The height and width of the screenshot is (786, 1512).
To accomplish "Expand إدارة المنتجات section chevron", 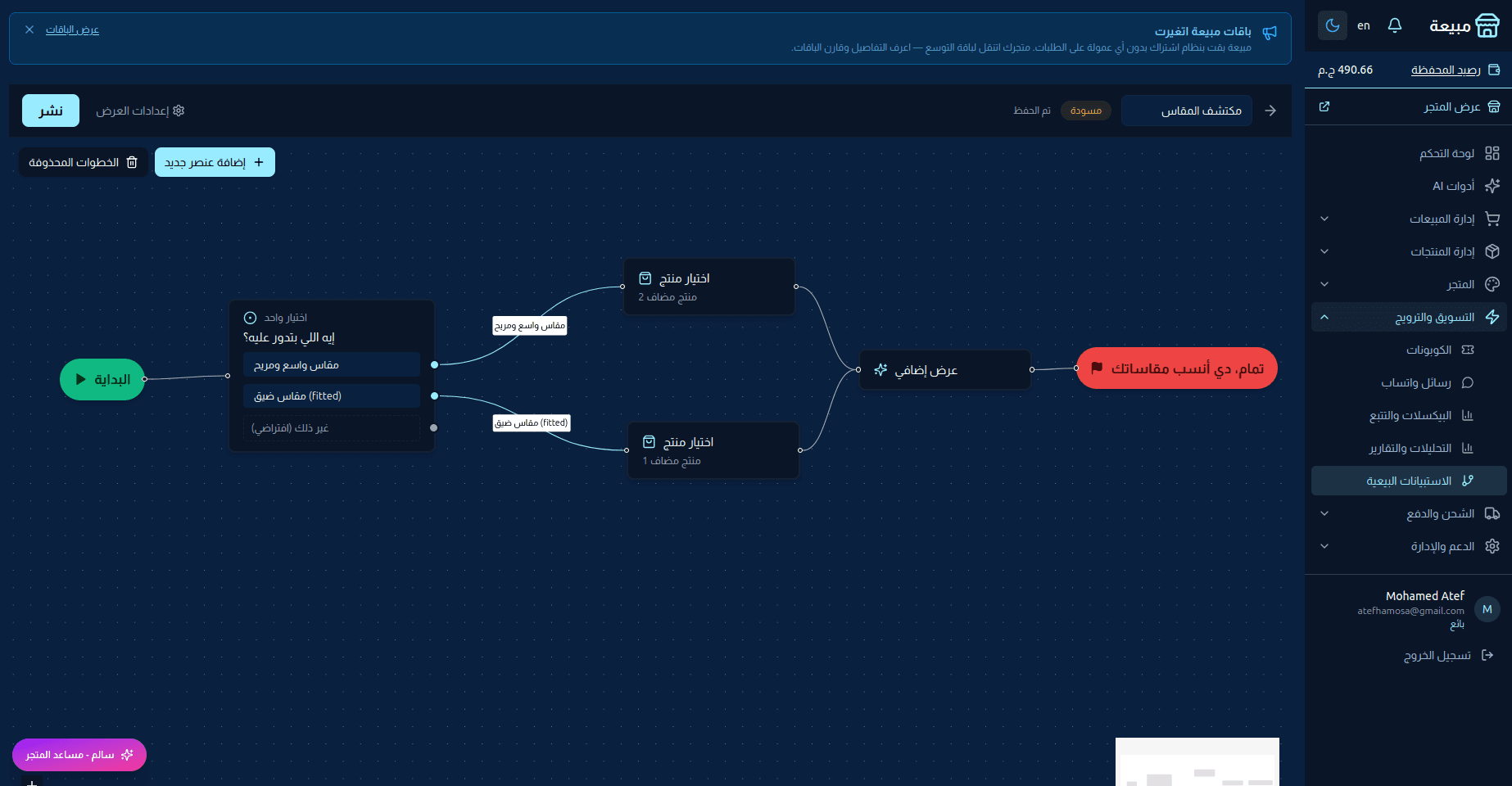I will 1324,251.
